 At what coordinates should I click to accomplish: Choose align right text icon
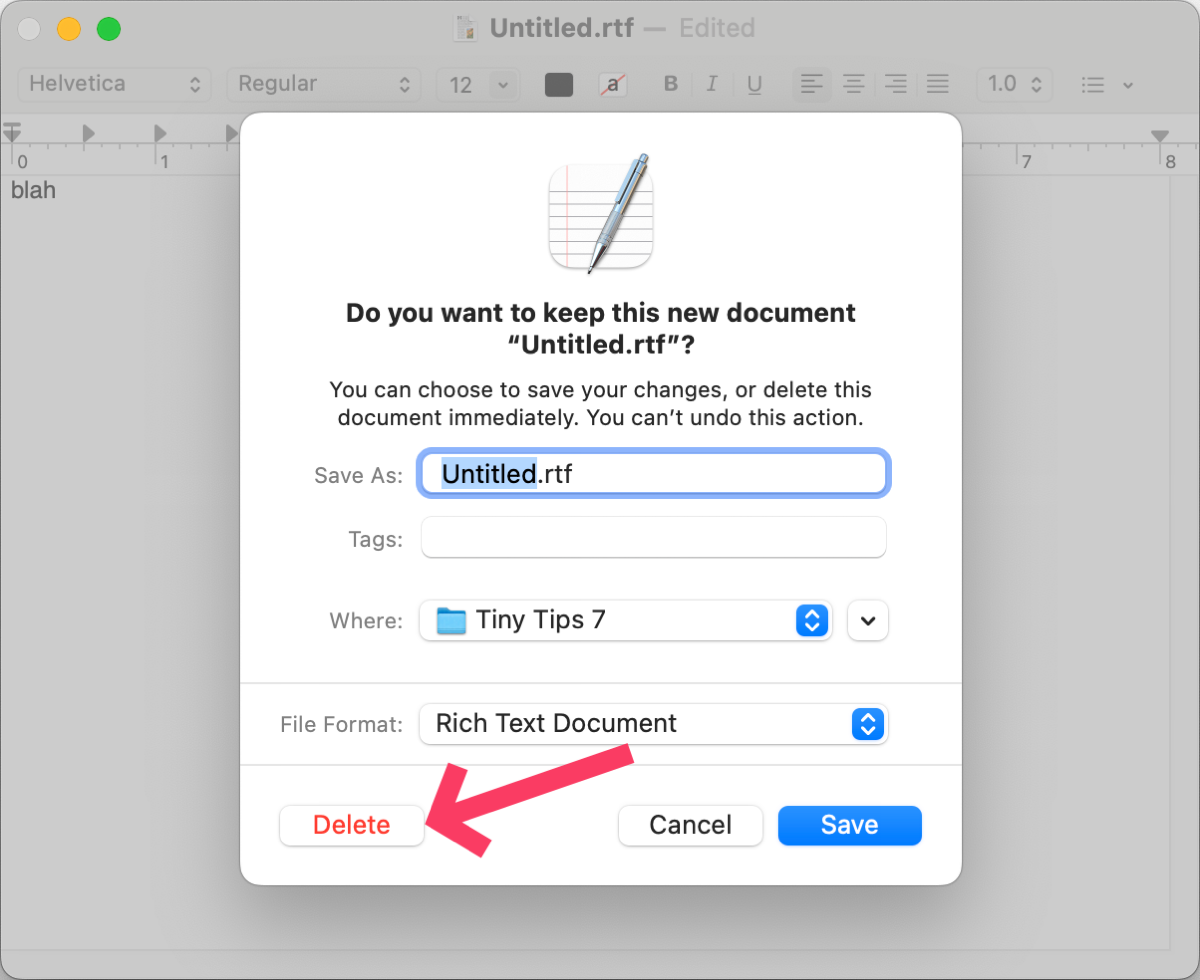coord(896,84)
